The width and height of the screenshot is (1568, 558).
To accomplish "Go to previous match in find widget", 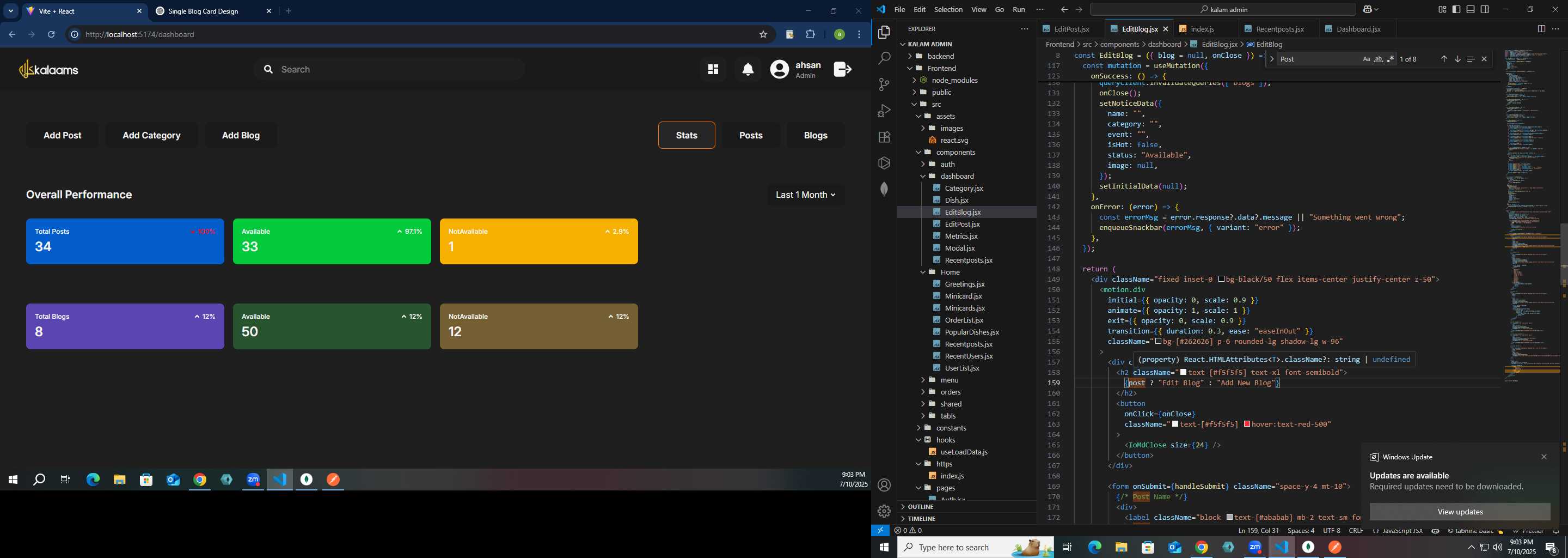I will pyautogui.click(x=1444, y=59).
